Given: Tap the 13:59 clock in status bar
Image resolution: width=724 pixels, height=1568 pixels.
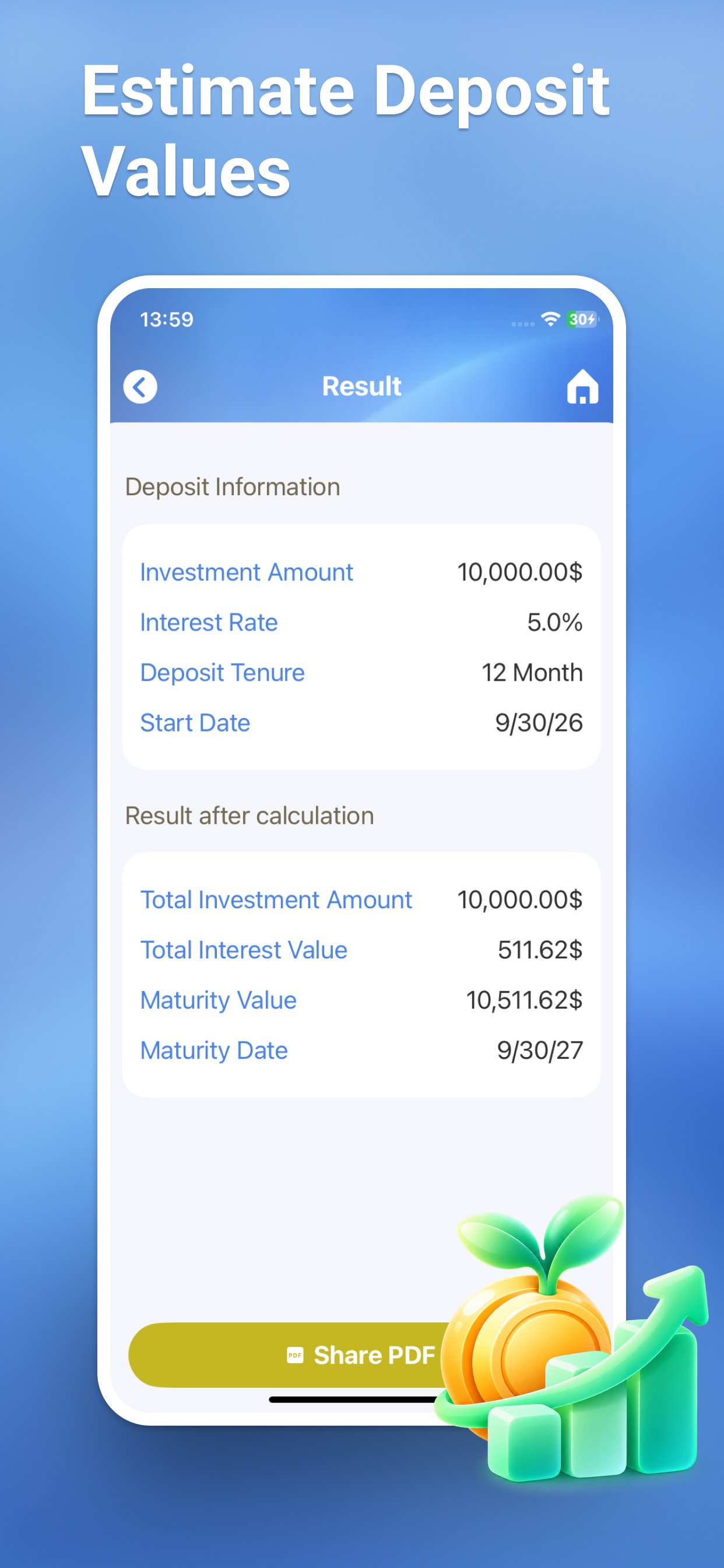Looking at the screenshot, I should (x=167, y=319).
